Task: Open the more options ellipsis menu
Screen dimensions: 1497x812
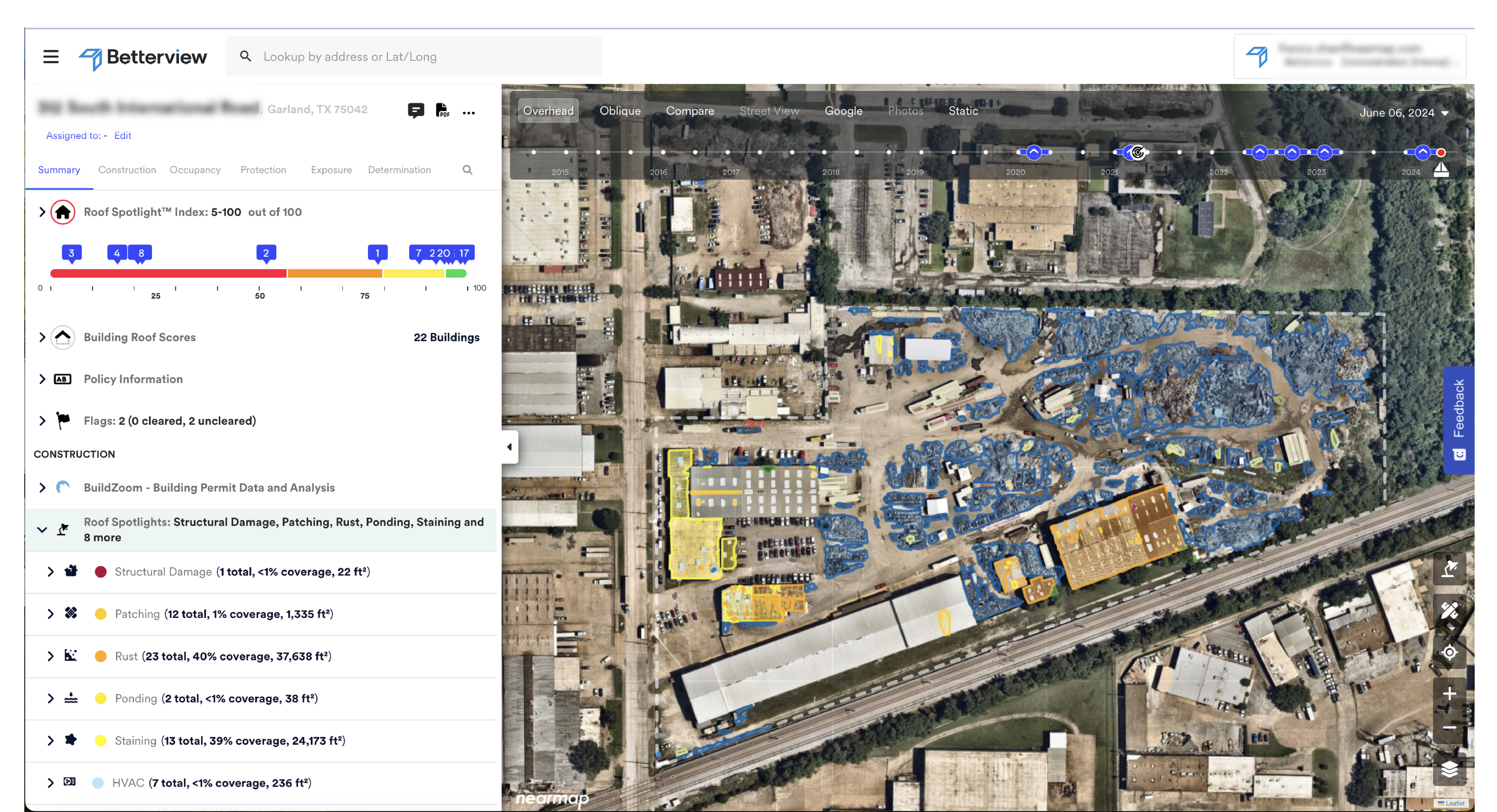Action: pos(469,112)
